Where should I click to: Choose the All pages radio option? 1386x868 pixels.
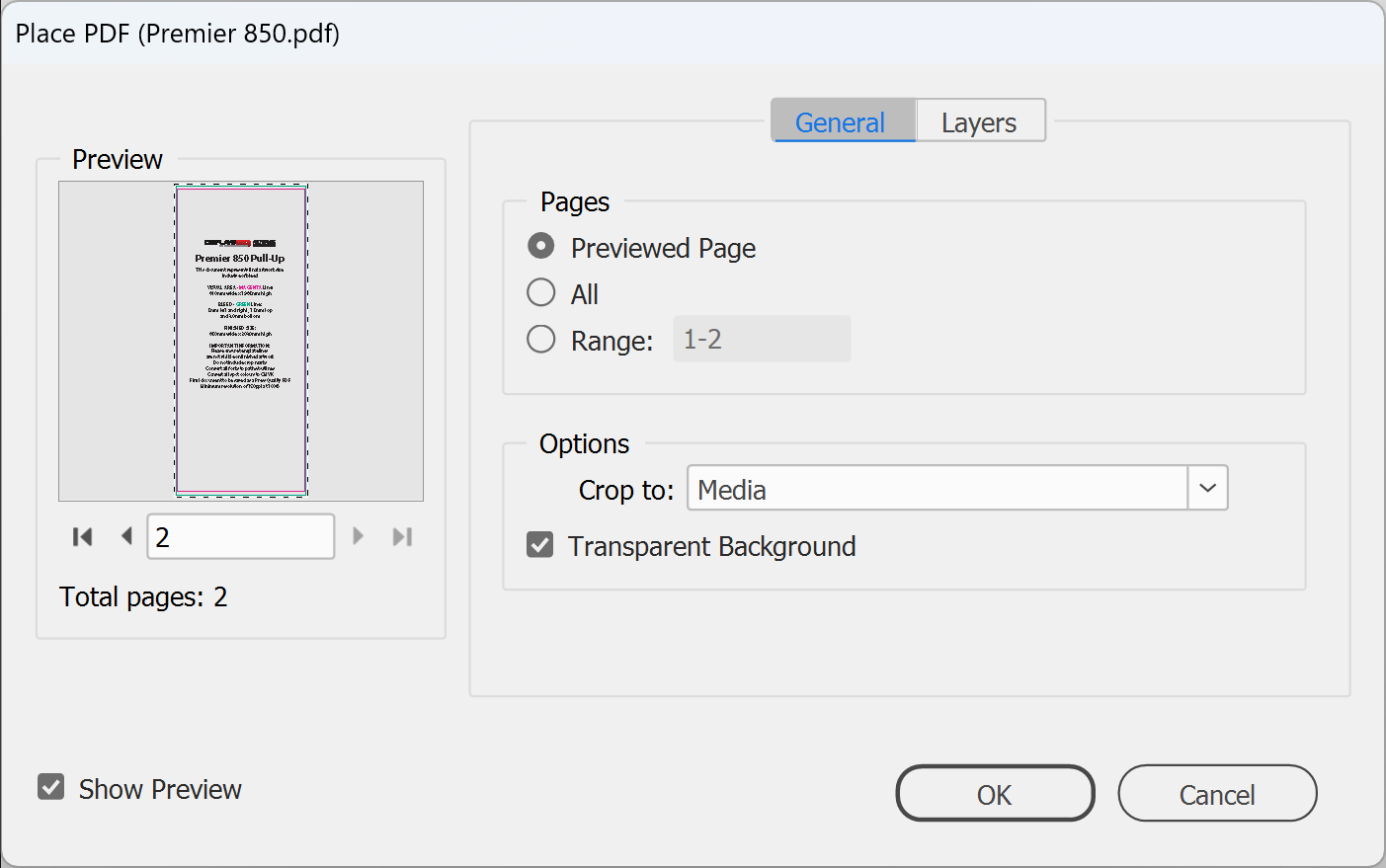(x=541, y=292)
